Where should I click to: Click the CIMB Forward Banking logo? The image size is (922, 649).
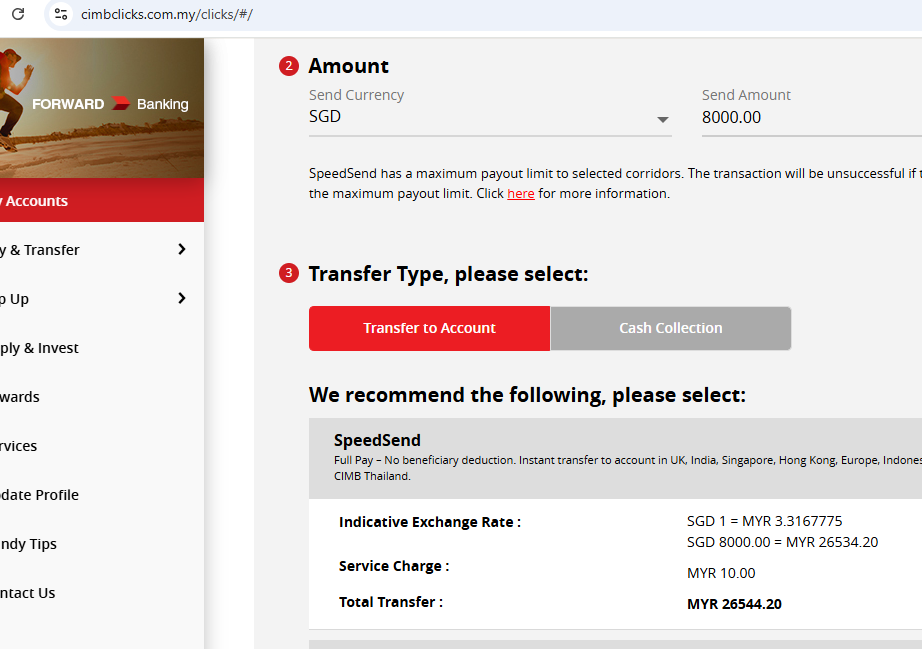tap(110, 104)
